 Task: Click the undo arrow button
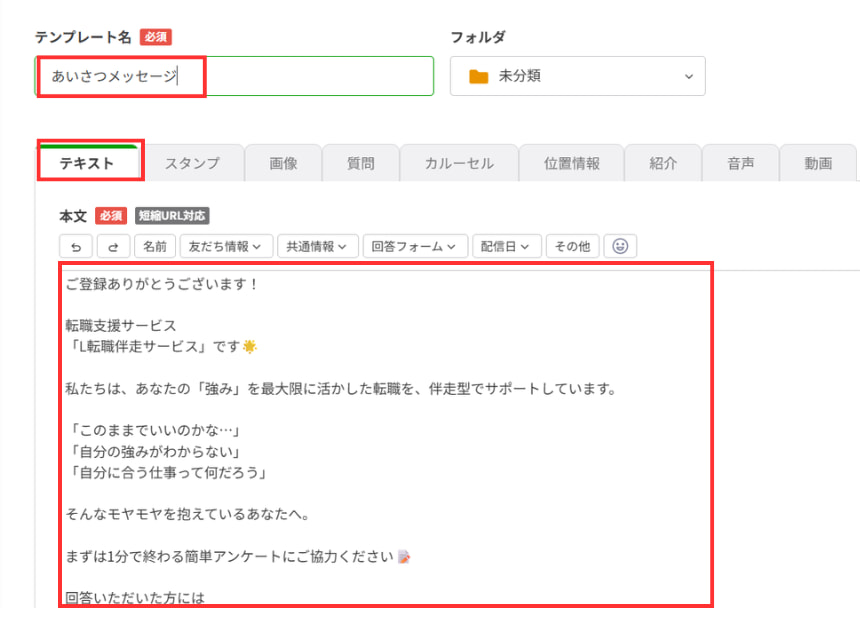[76, 247]
